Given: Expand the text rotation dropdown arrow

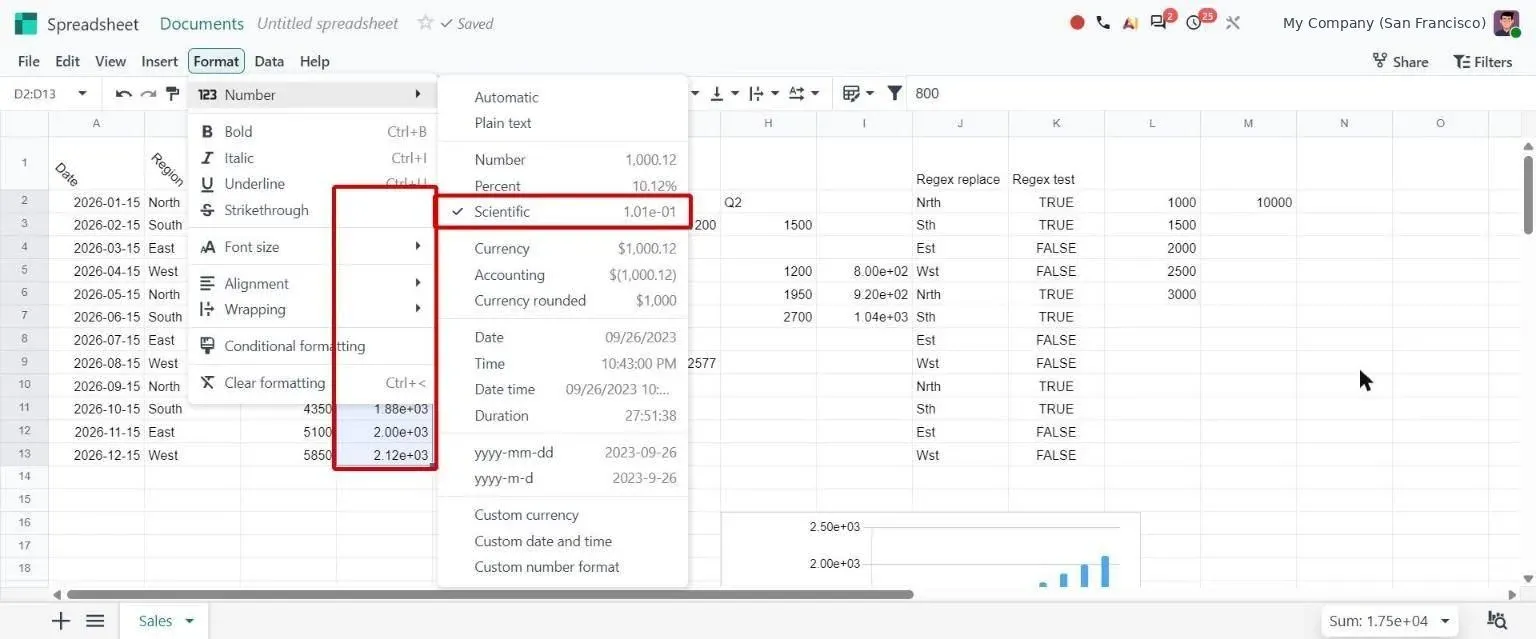Looking at the screenshot, I should tap(815, 93).
